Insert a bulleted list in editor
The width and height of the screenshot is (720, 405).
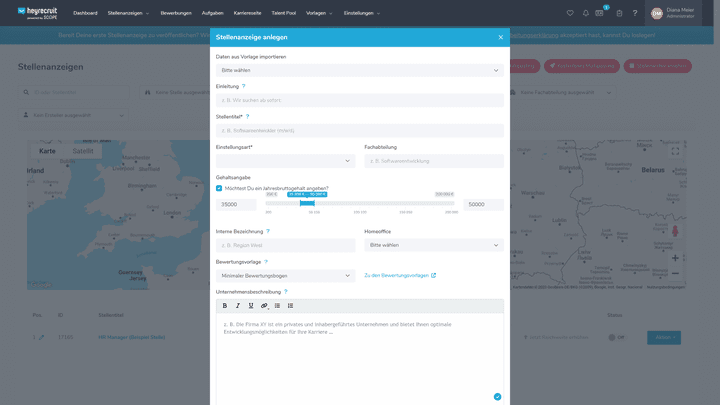(x=277, y=305)
